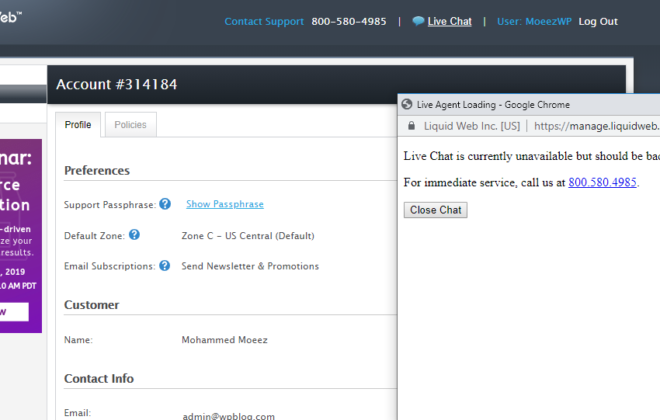Select the name Mohammed Moeez
This screenshot has width=660, height=420.
click(224, 340)
